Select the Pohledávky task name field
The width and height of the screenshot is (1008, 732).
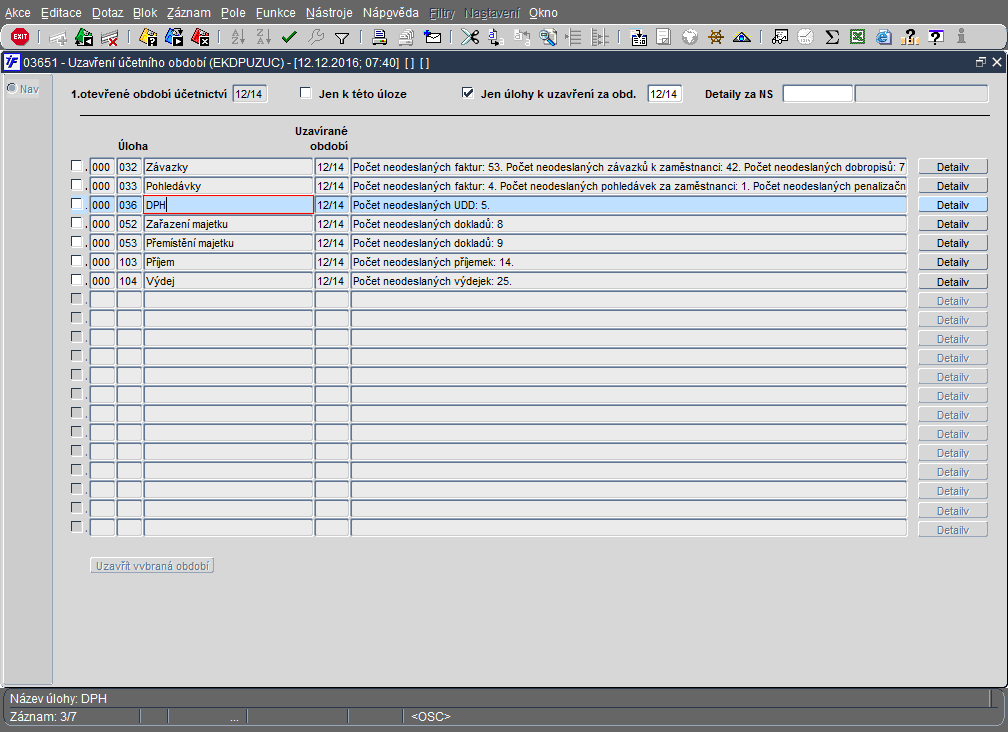pyautogui.click(x=228, y=186)
